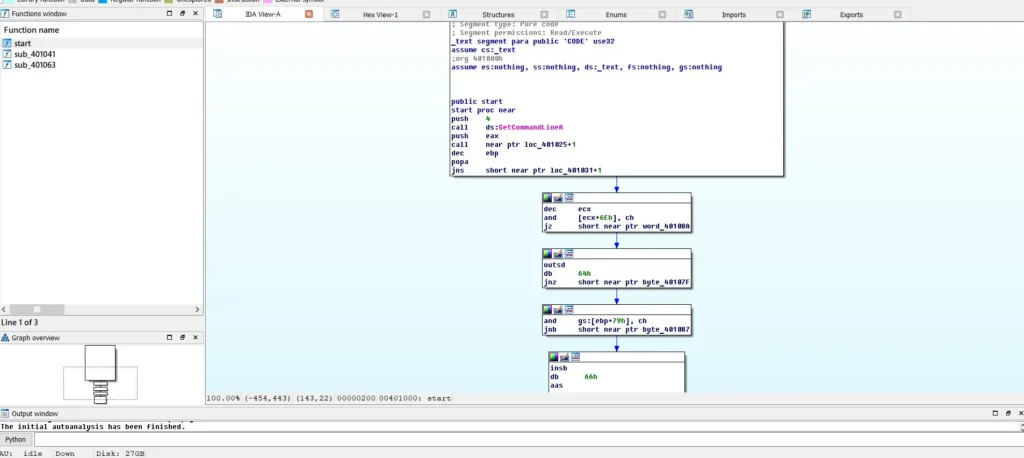1024x458 pixels.
Task: Click the Graph overview function thumbnail
Action: [100, 375]
